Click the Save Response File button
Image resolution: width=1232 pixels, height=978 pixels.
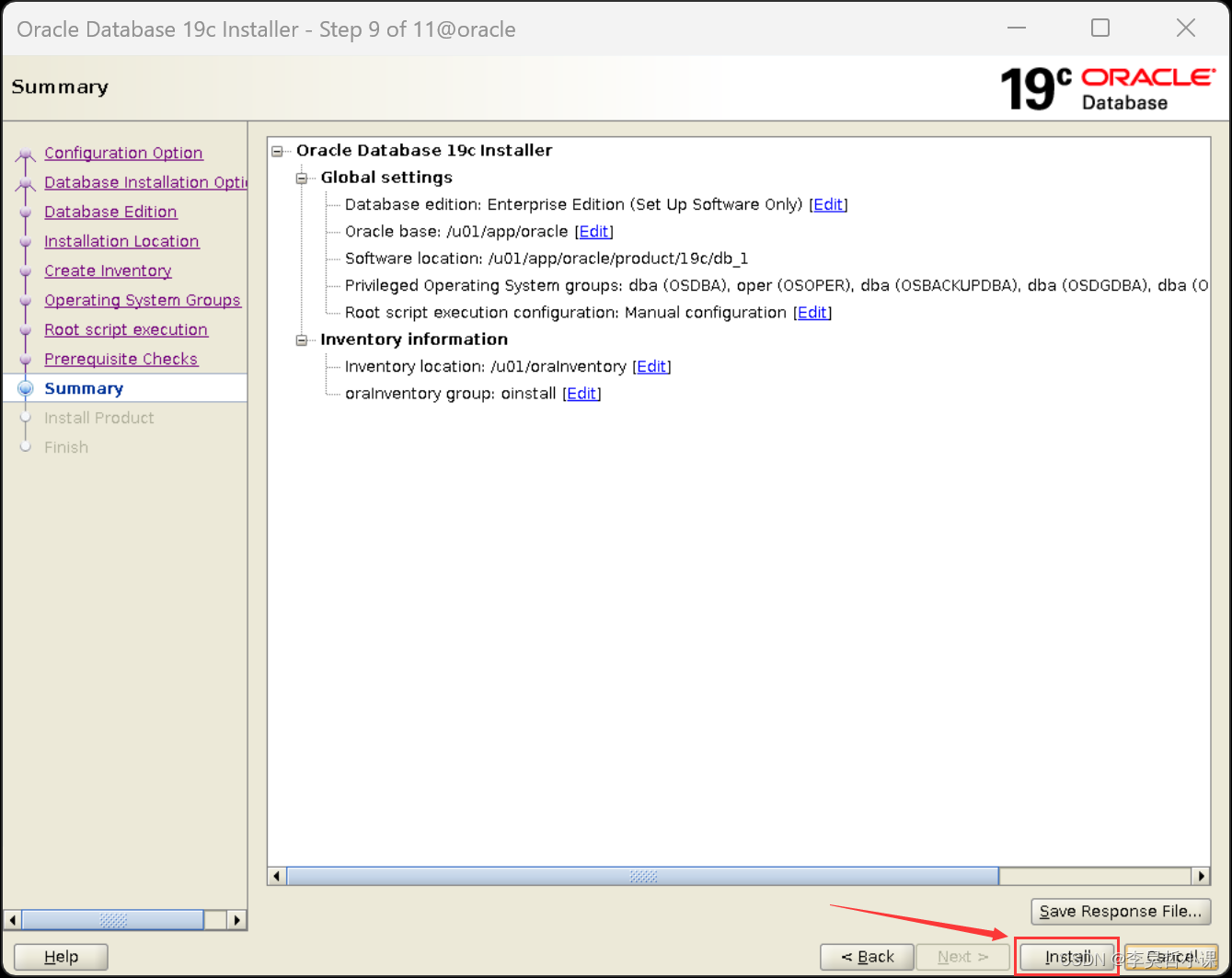[1121, 912]
